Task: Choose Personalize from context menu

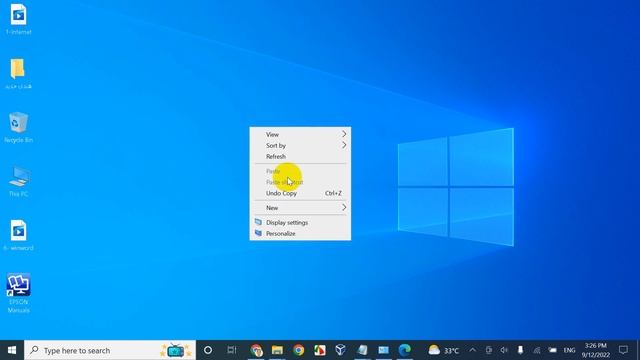Action: coord(300,233)
